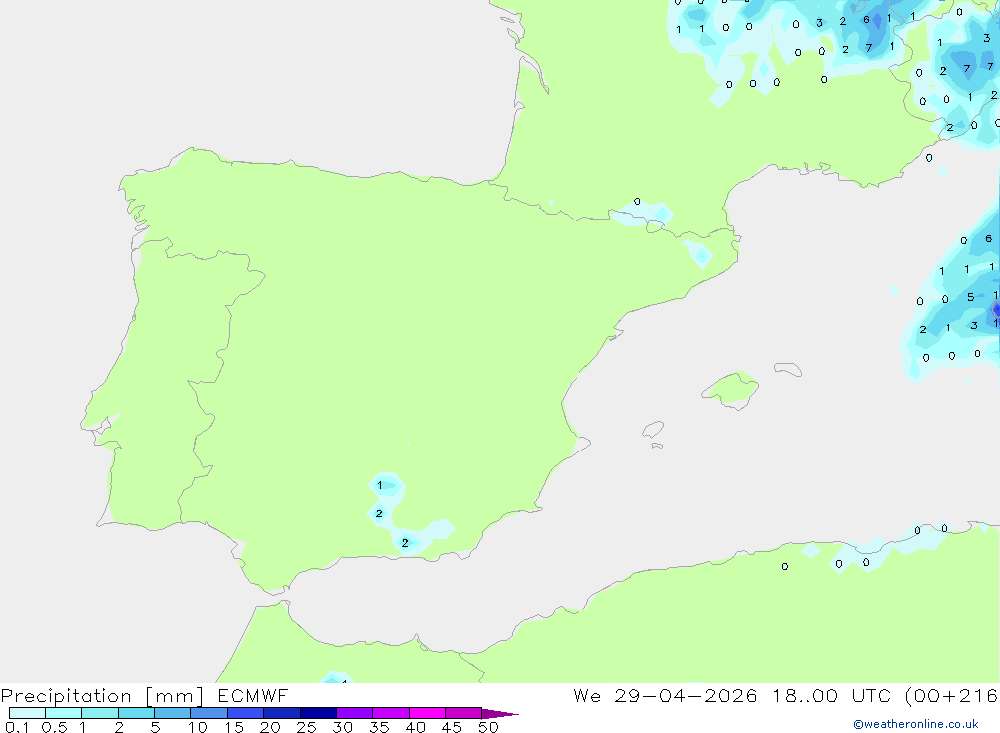Click the 35–40 mm purple legend swatch
This screenshot has height=733, width=1000.
(390, 713)
